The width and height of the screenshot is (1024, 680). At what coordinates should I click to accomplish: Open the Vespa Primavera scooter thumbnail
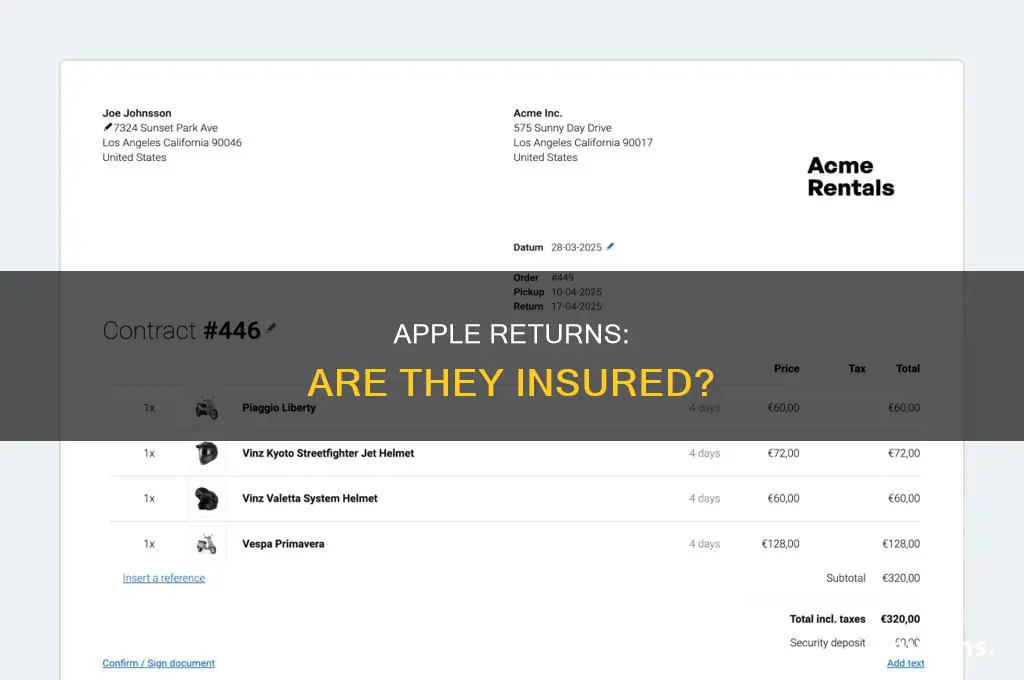(207, 544)
